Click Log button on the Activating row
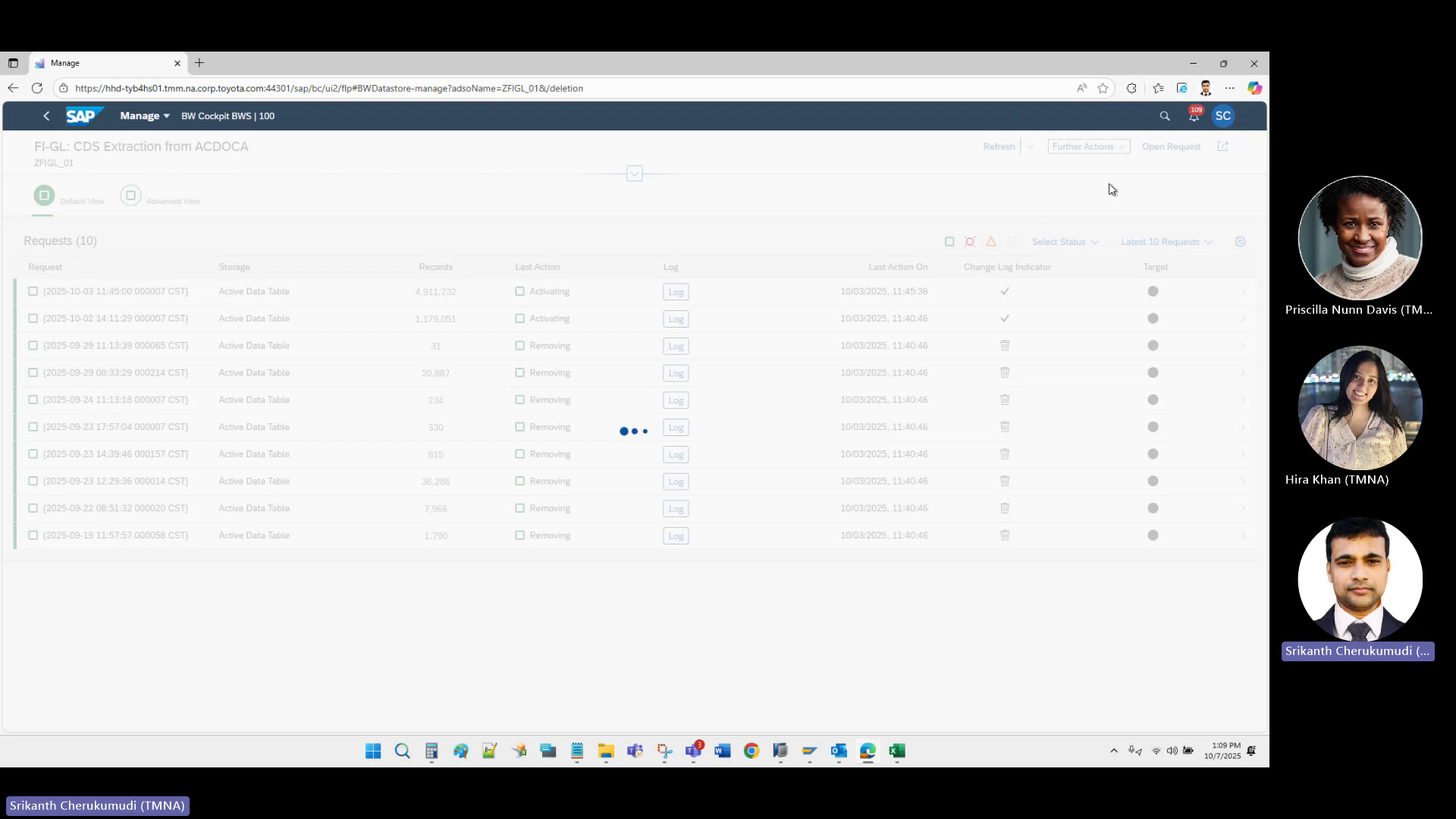Screen dimensions: 1456x819 coord(675,291)
